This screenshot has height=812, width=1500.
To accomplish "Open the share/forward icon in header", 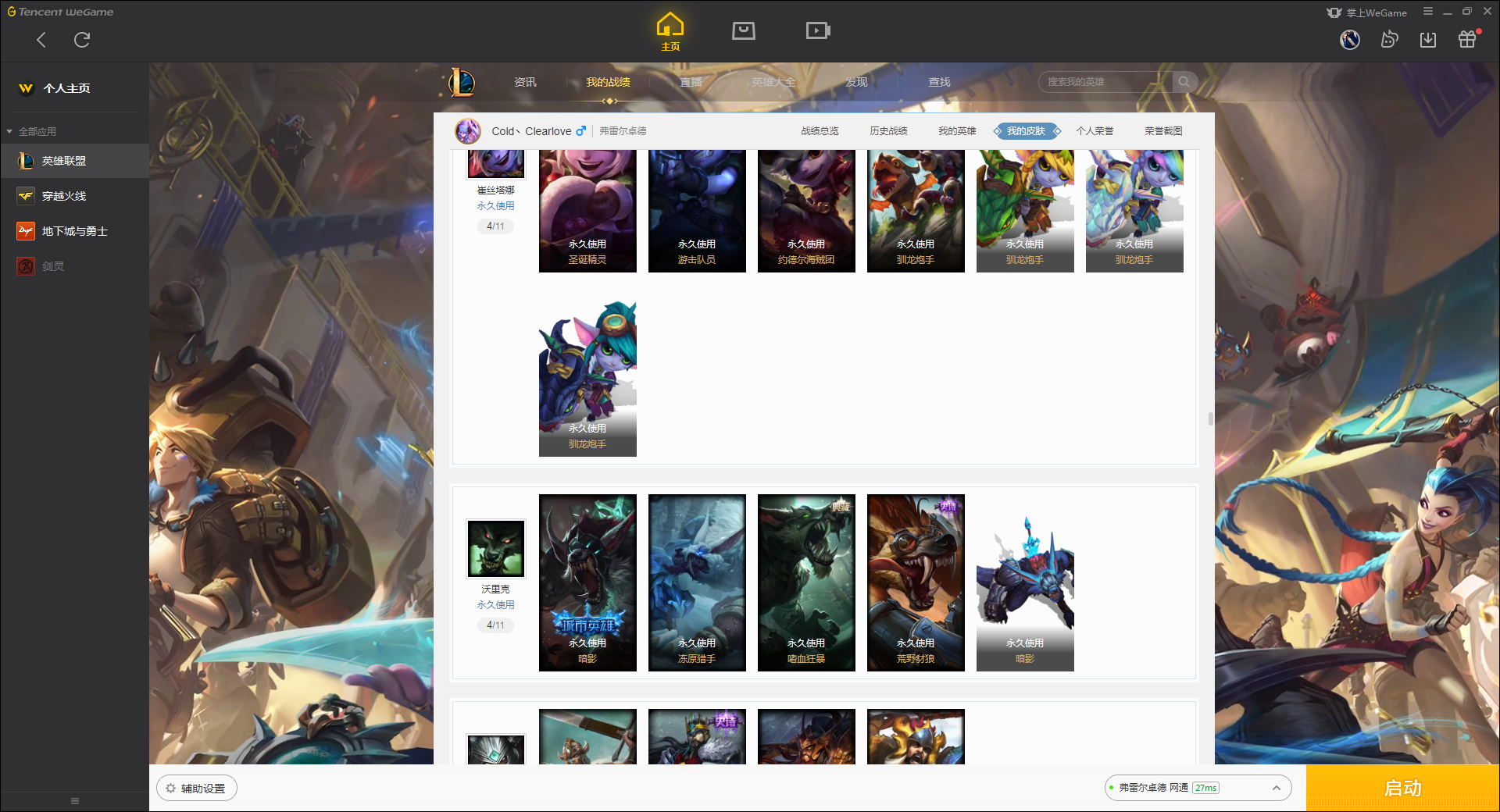I will tap(1389, 39).
